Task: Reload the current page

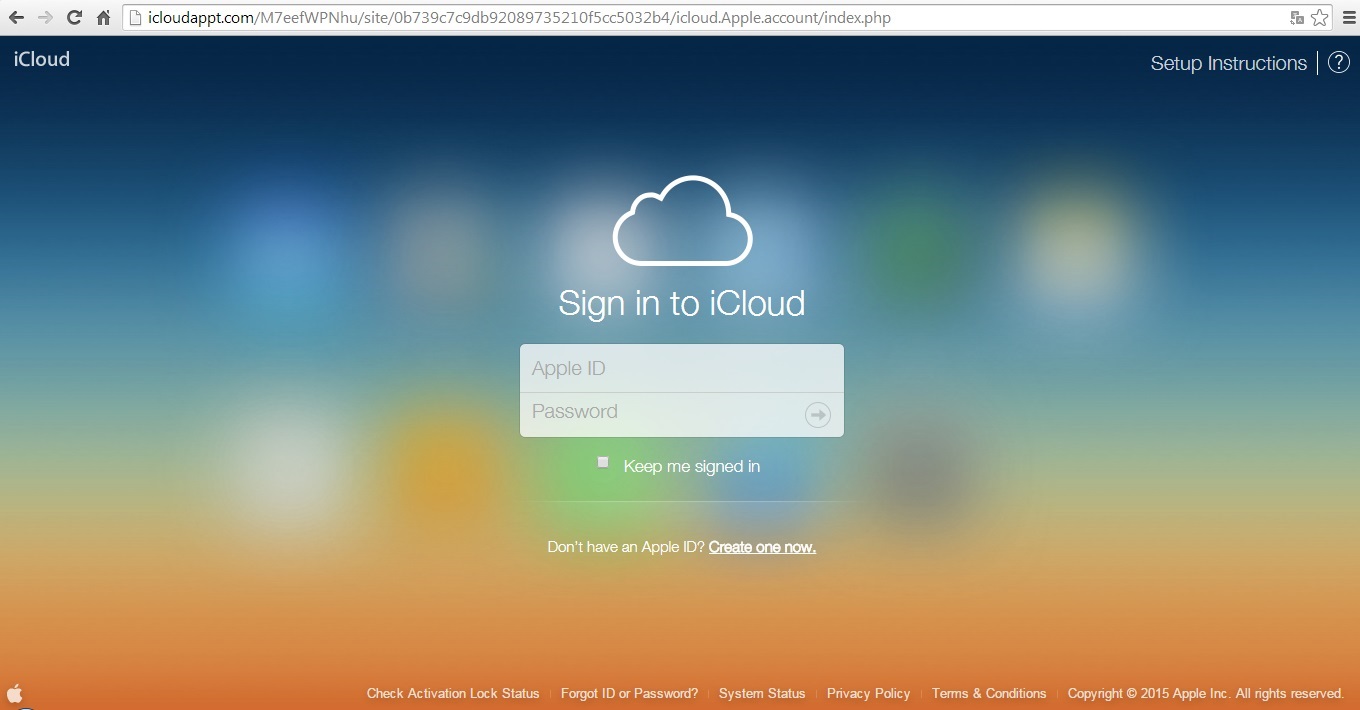Action: coord(74,18)
